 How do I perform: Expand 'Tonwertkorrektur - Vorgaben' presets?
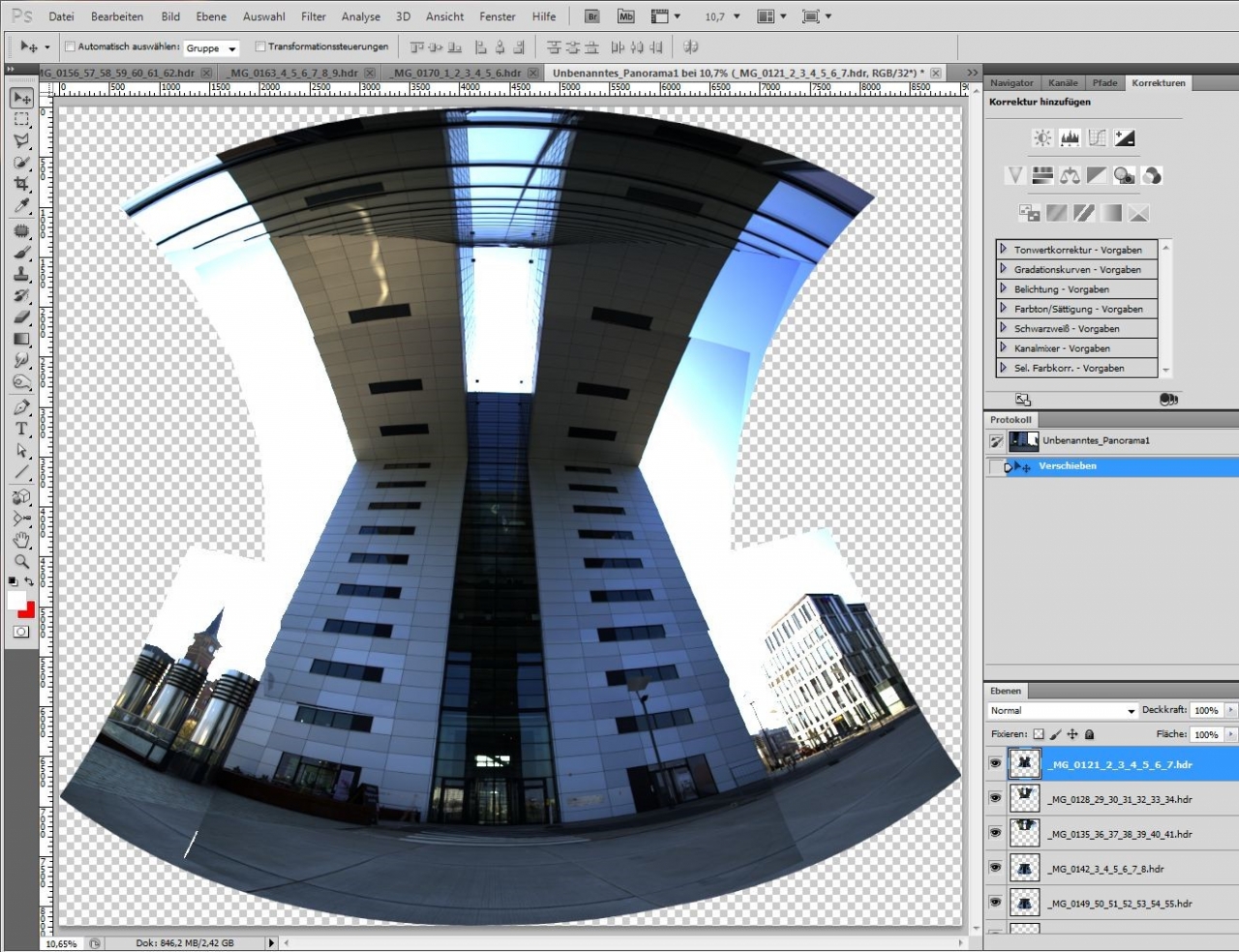click(1004, 249)
